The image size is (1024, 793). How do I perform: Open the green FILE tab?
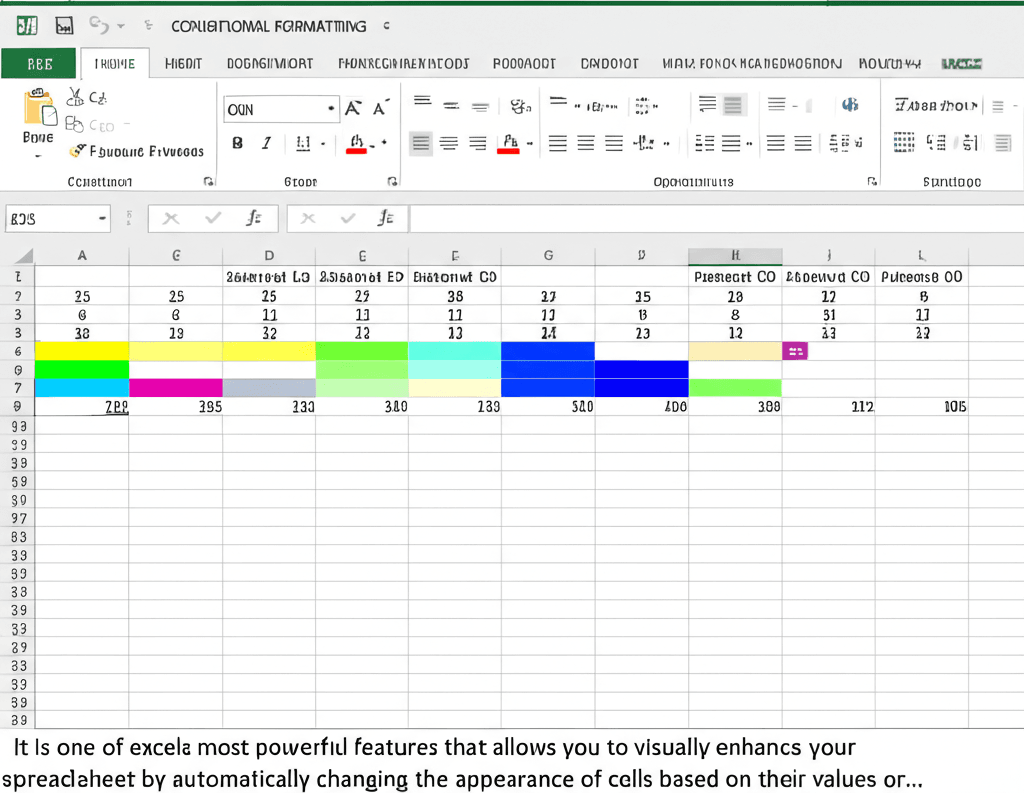click(x=38, y=63)
